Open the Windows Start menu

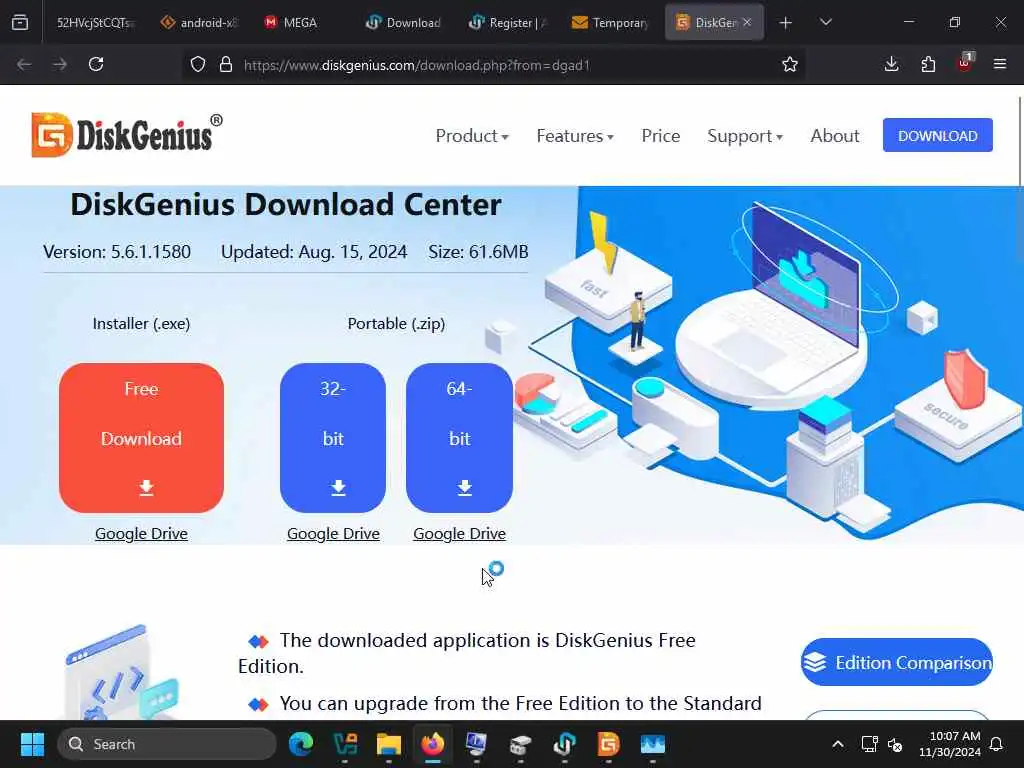32,744
